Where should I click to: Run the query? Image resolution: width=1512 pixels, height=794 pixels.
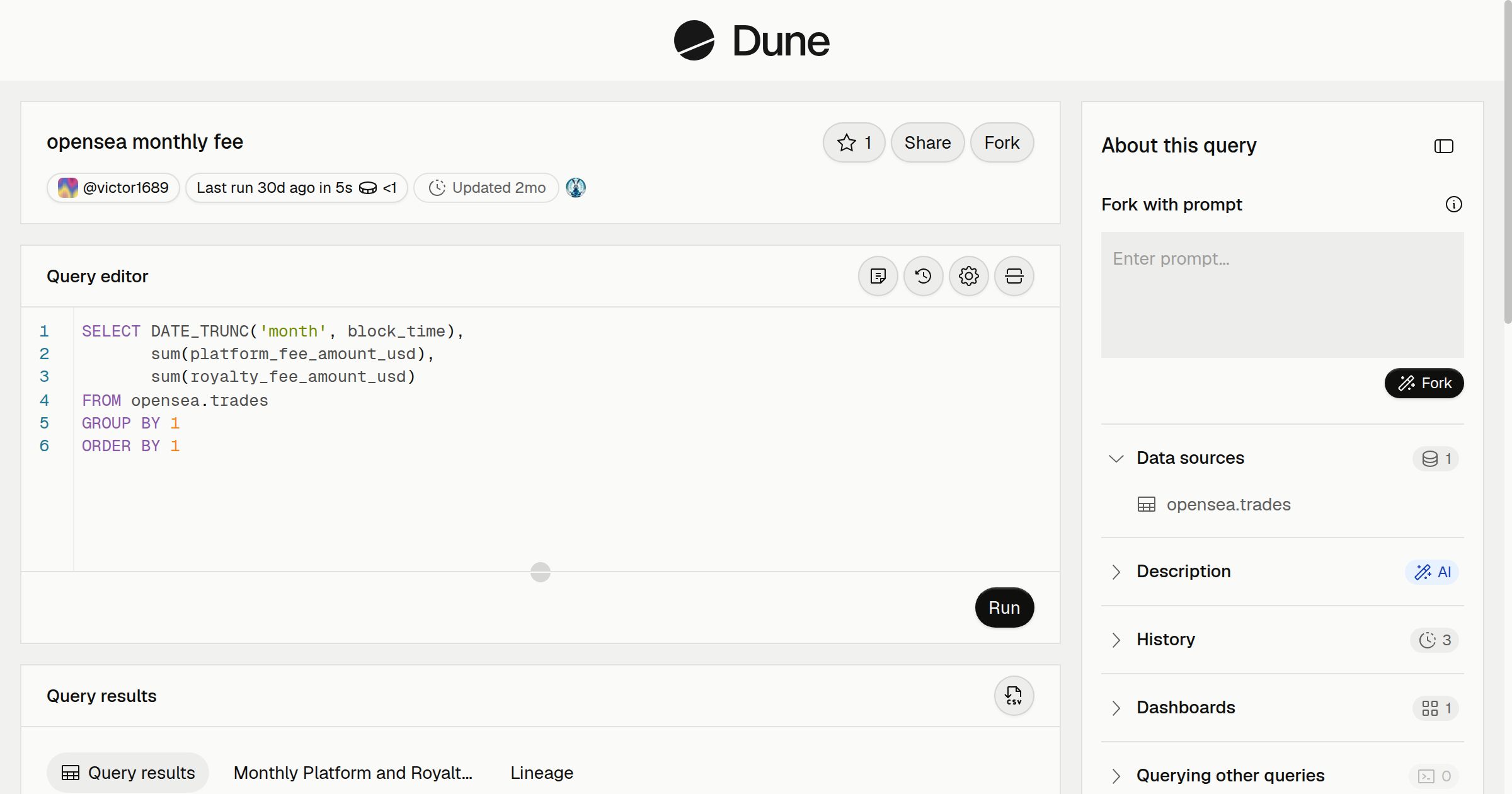click(x=1004, y=607)
